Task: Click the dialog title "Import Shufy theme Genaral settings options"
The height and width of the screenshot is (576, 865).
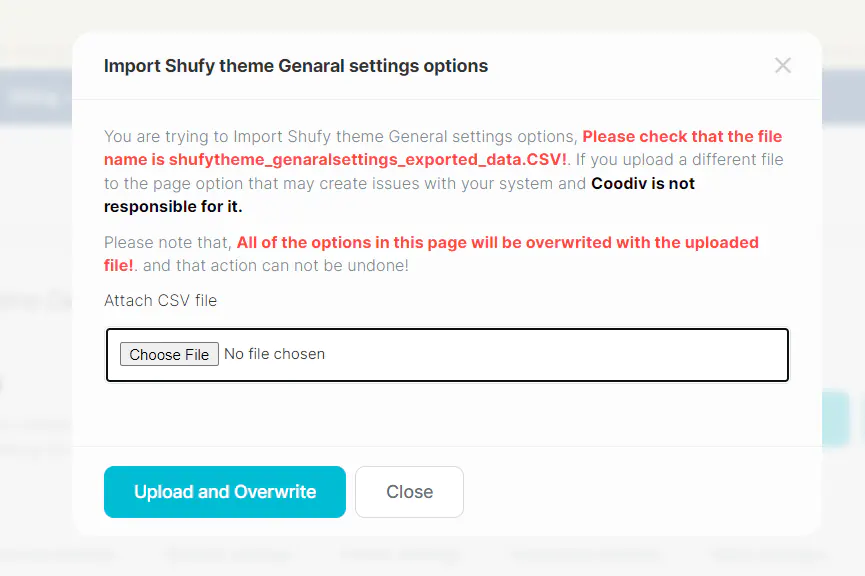Action: click(296, 66)
